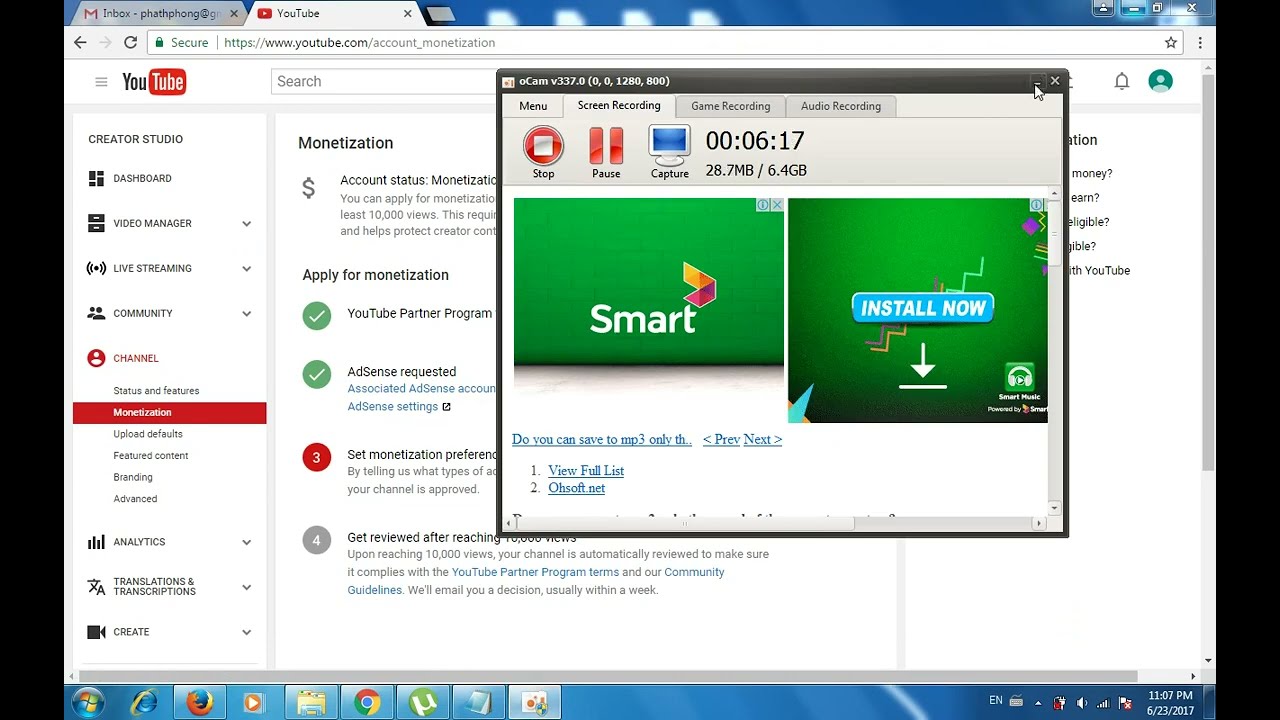Expand the TRANSLATIONS & TRANSCRIPTIONS chevron

click(246, 587)
